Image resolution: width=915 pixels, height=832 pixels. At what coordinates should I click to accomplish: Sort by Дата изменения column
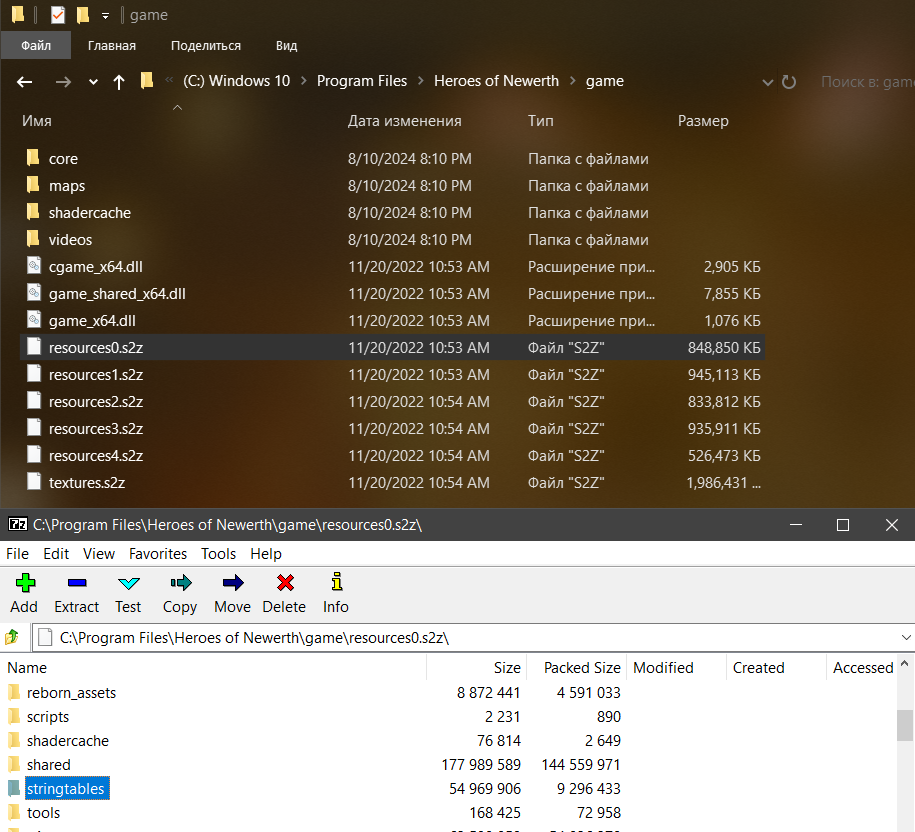[404, 121]
